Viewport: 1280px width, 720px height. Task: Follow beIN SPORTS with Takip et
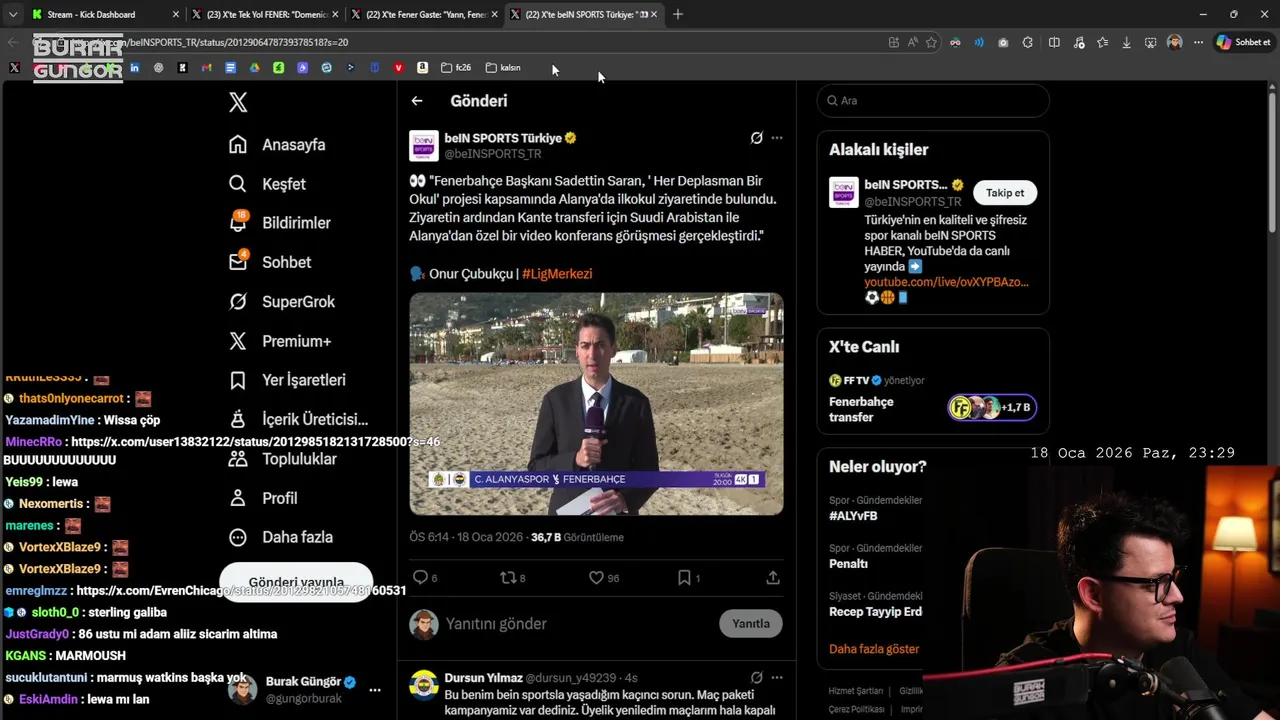1005,193
